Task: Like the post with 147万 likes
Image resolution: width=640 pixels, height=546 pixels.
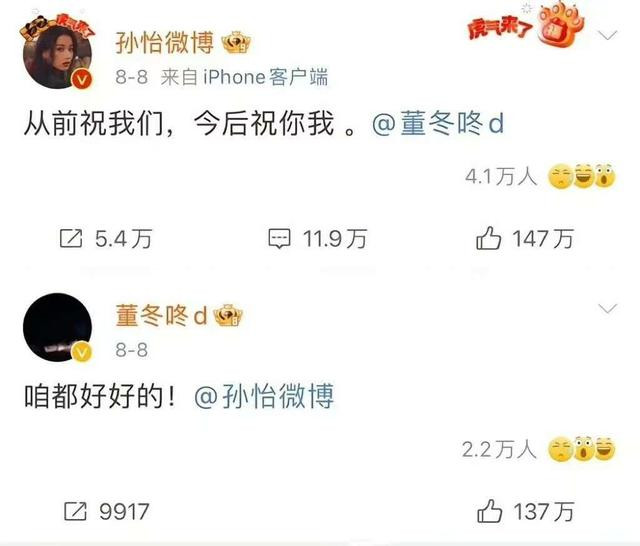Action: 488,238
